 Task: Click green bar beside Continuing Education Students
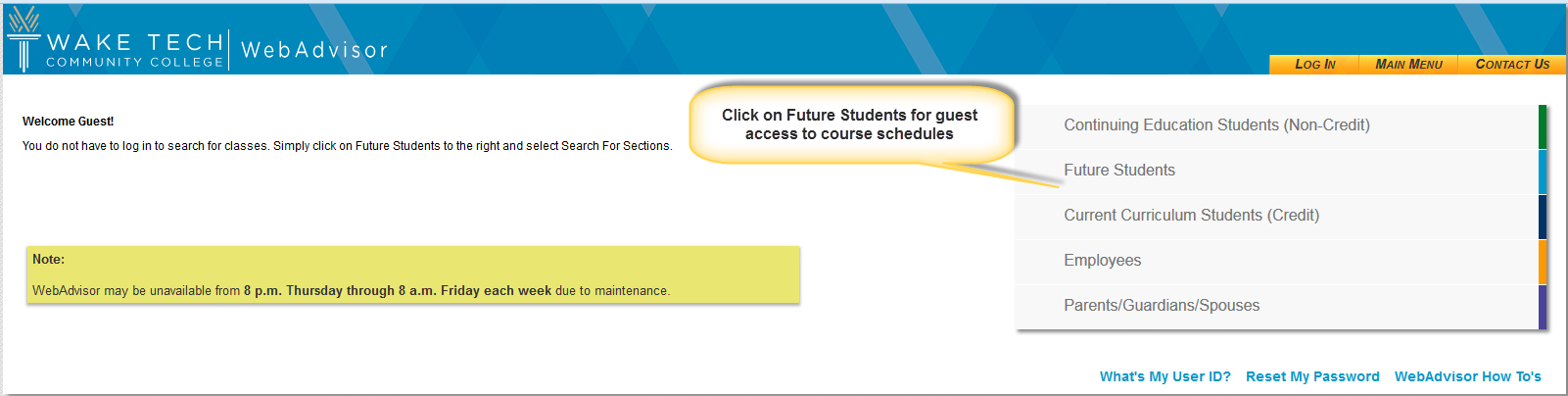tap(1543, 126)
